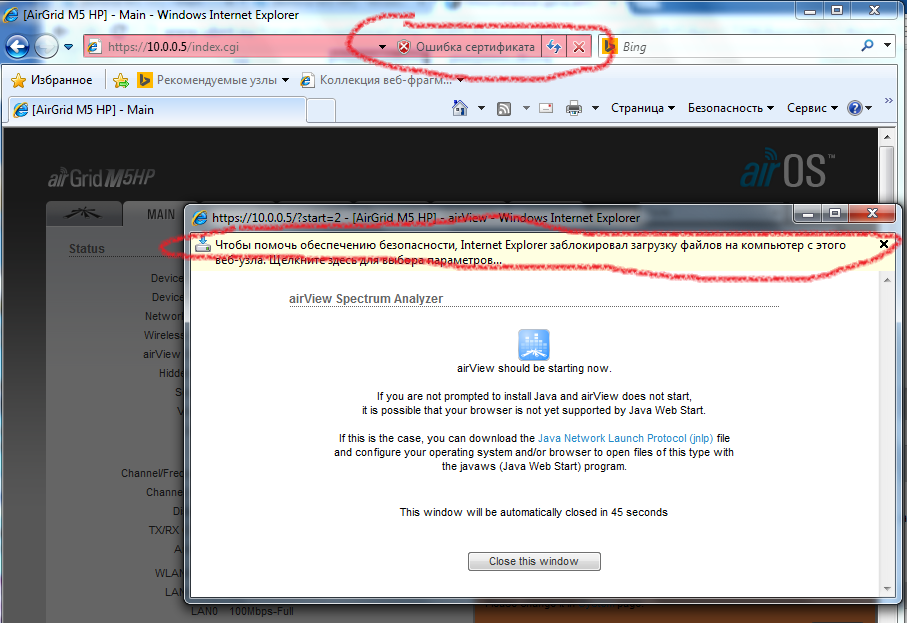Go to home page via house icon

(x=460, y=108)
